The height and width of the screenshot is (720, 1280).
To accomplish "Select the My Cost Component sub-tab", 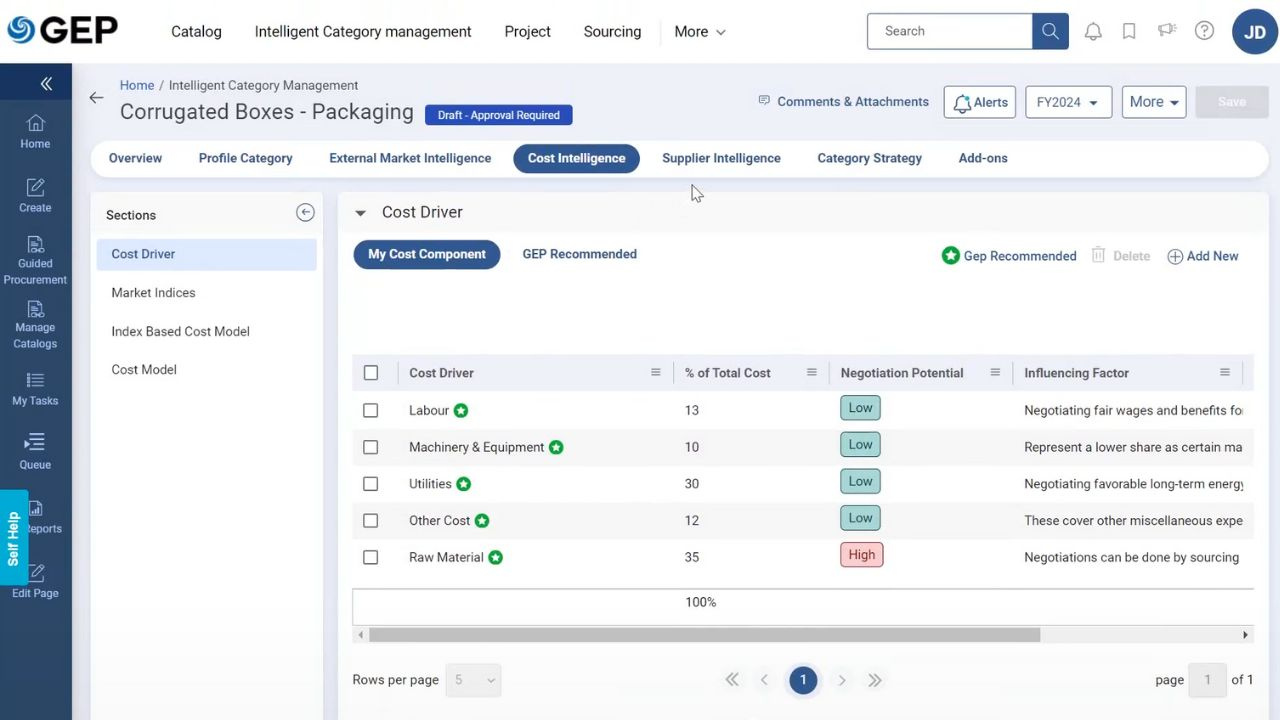I will [427, 254].
